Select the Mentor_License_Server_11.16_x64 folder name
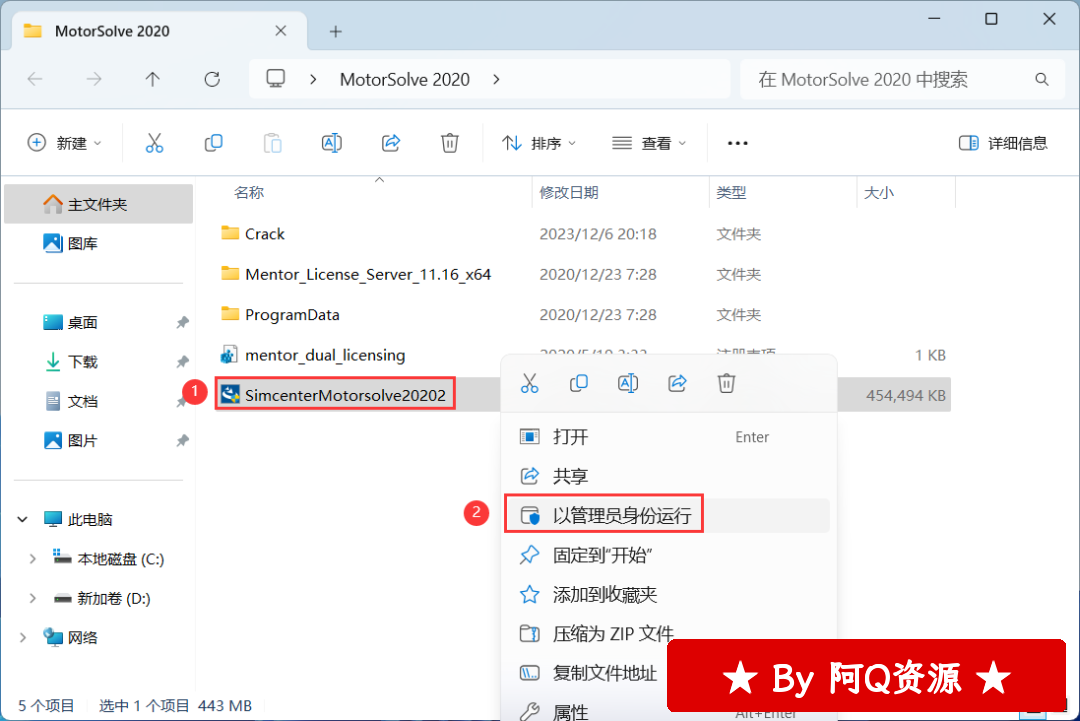1080x721 pixels. coord(368,274)
